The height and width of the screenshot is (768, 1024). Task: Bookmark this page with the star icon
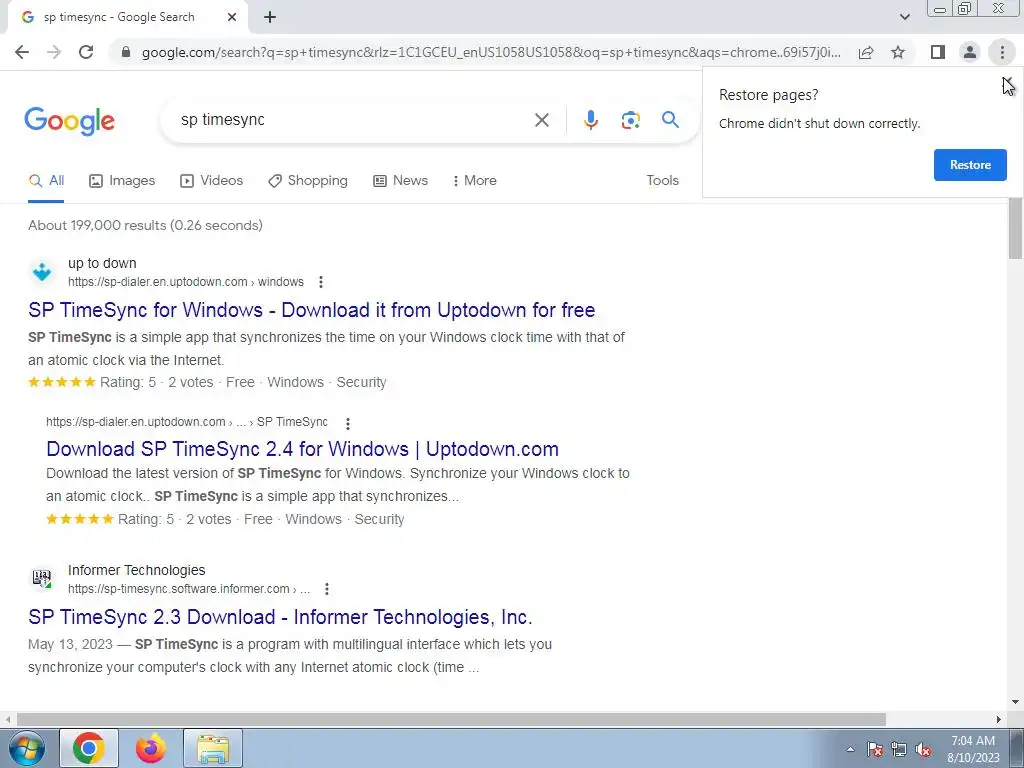[x=898, y=52]
